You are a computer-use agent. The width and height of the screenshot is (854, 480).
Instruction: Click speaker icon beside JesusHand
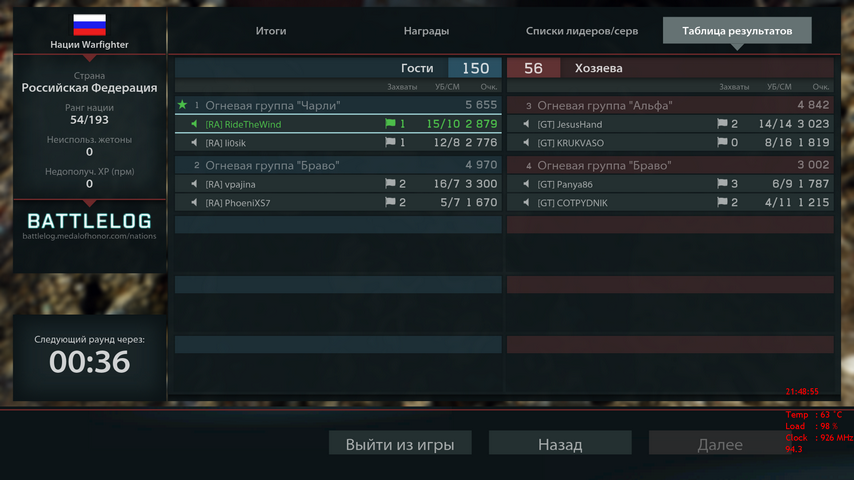(x=526, y=124)
